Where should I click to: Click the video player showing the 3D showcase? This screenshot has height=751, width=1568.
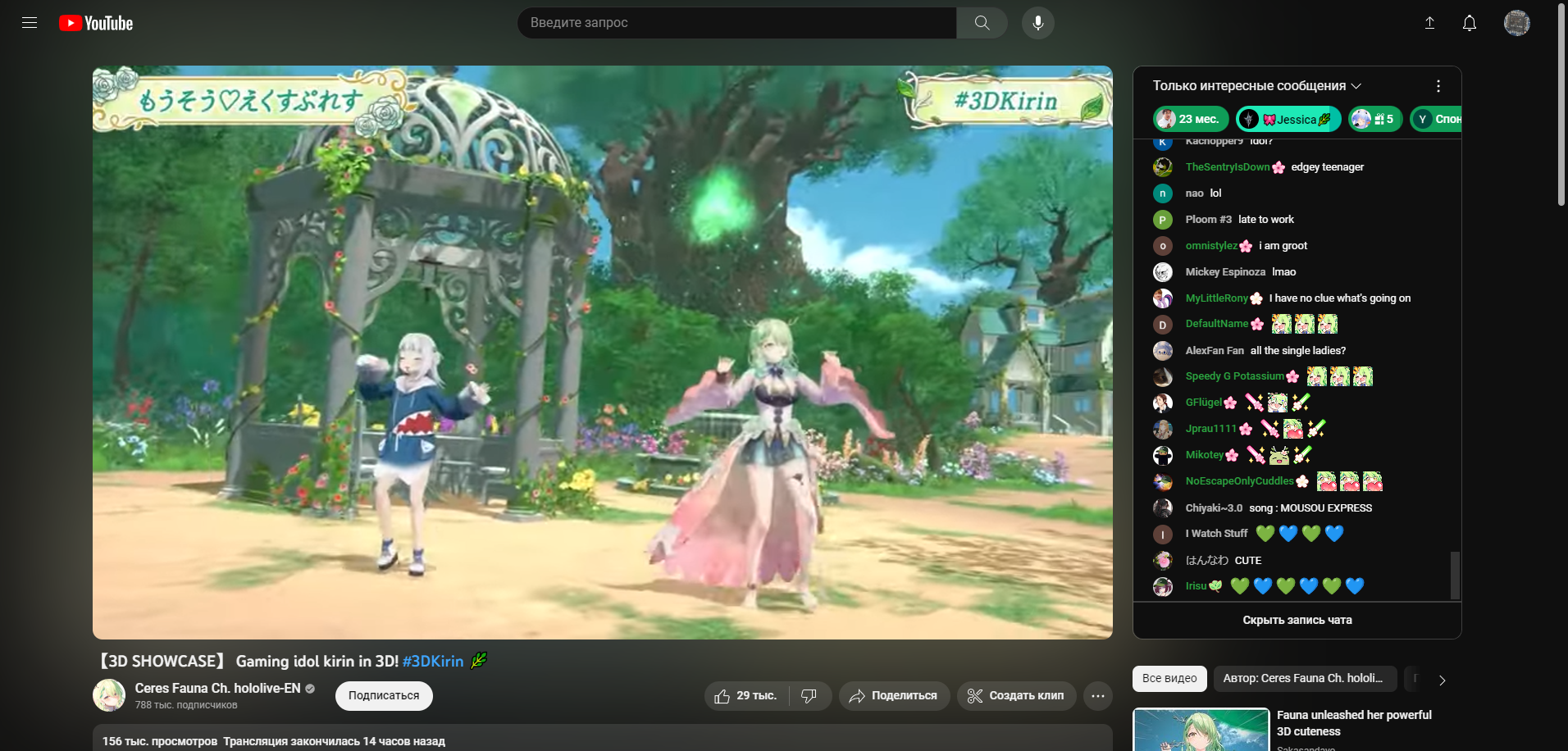(603, 353)
